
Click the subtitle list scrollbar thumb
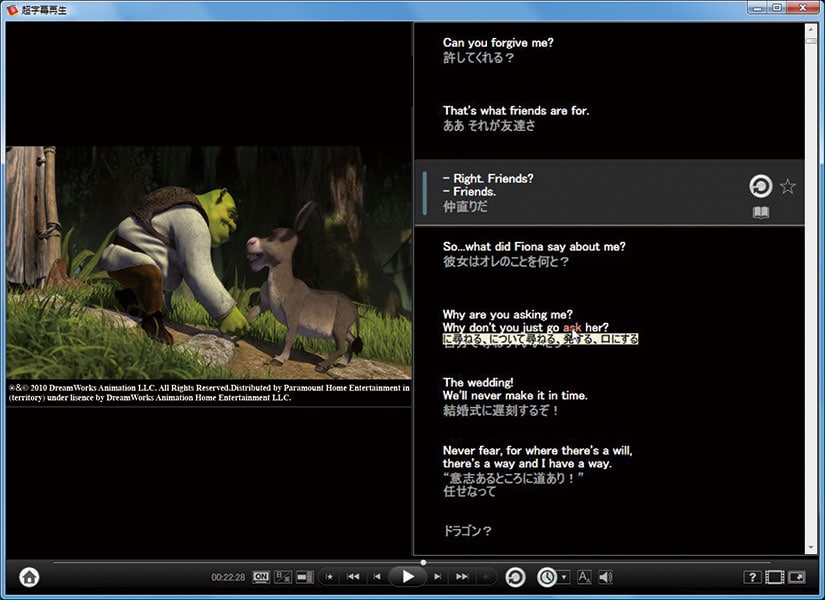[x=811, y=39]
